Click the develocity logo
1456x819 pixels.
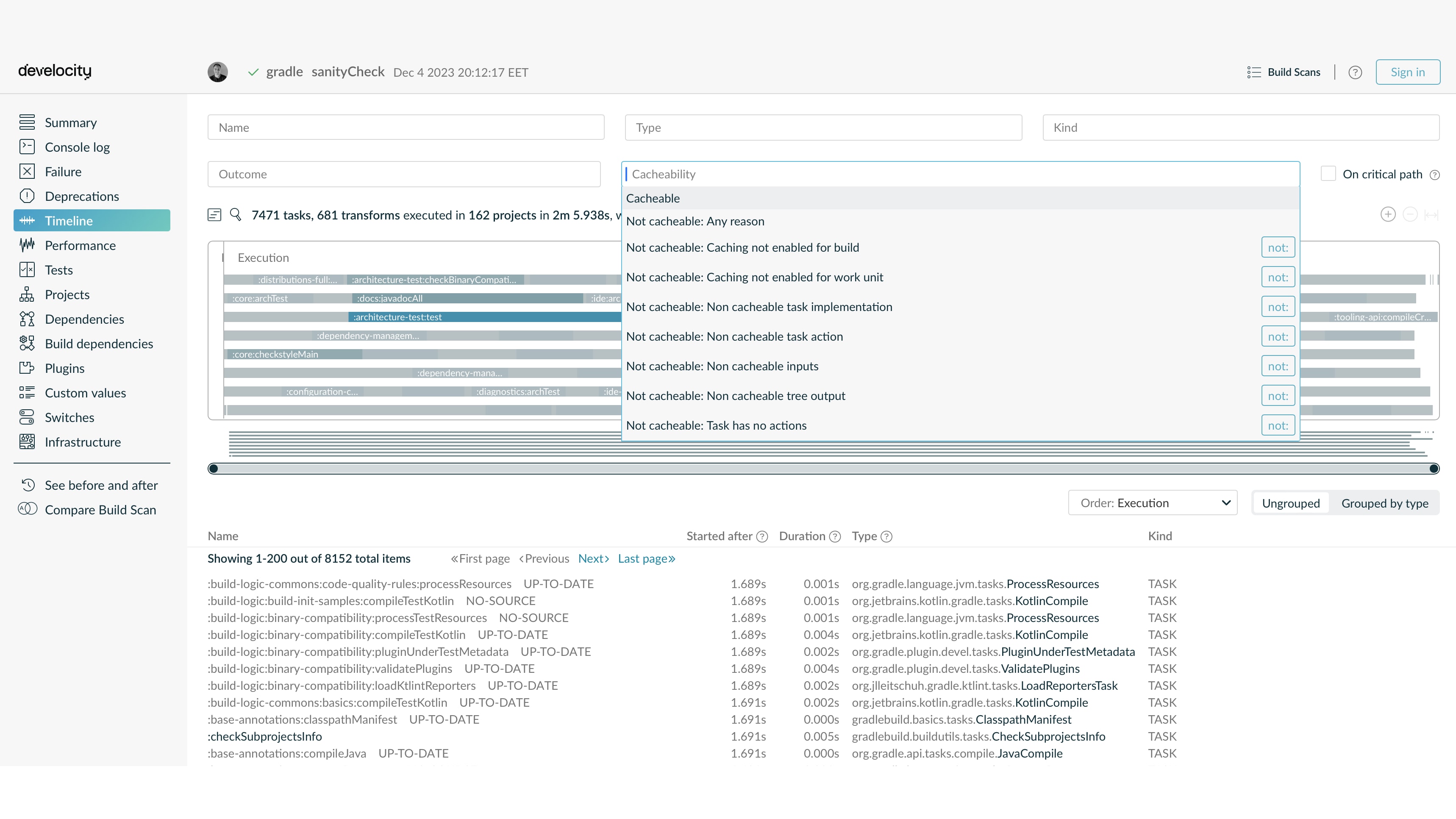(55, 71)
